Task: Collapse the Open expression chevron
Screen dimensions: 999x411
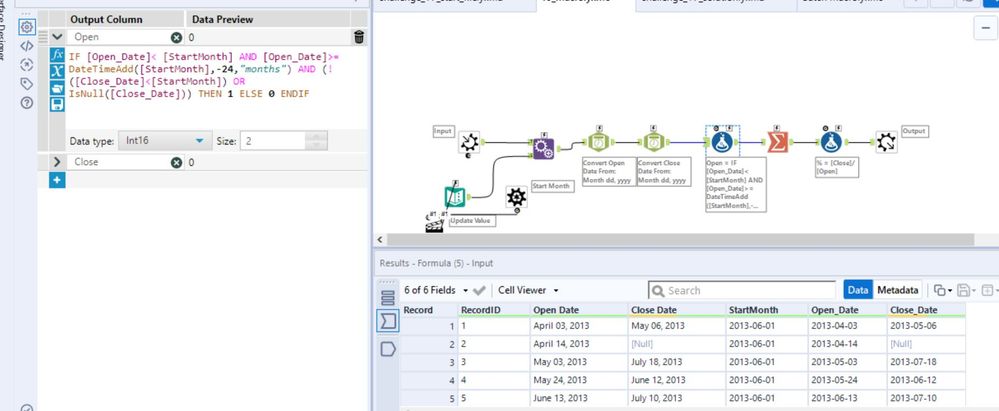Action: coord(57,37)
